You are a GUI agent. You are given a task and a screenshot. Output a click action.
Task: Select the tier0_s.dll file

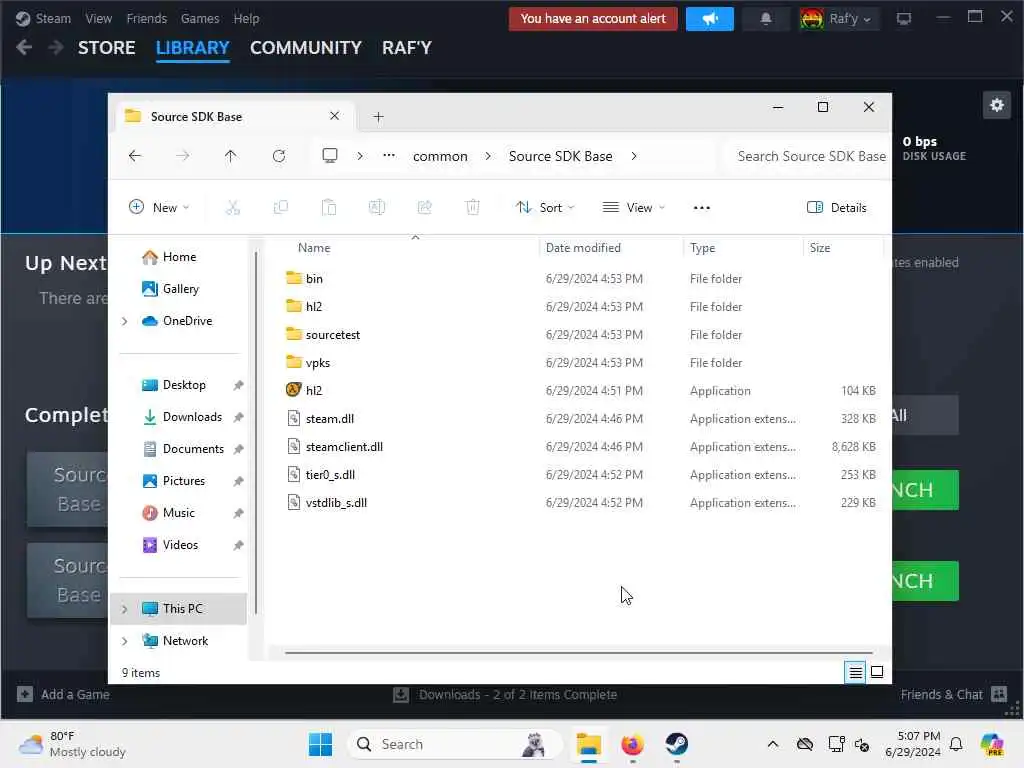pos(330,475)
